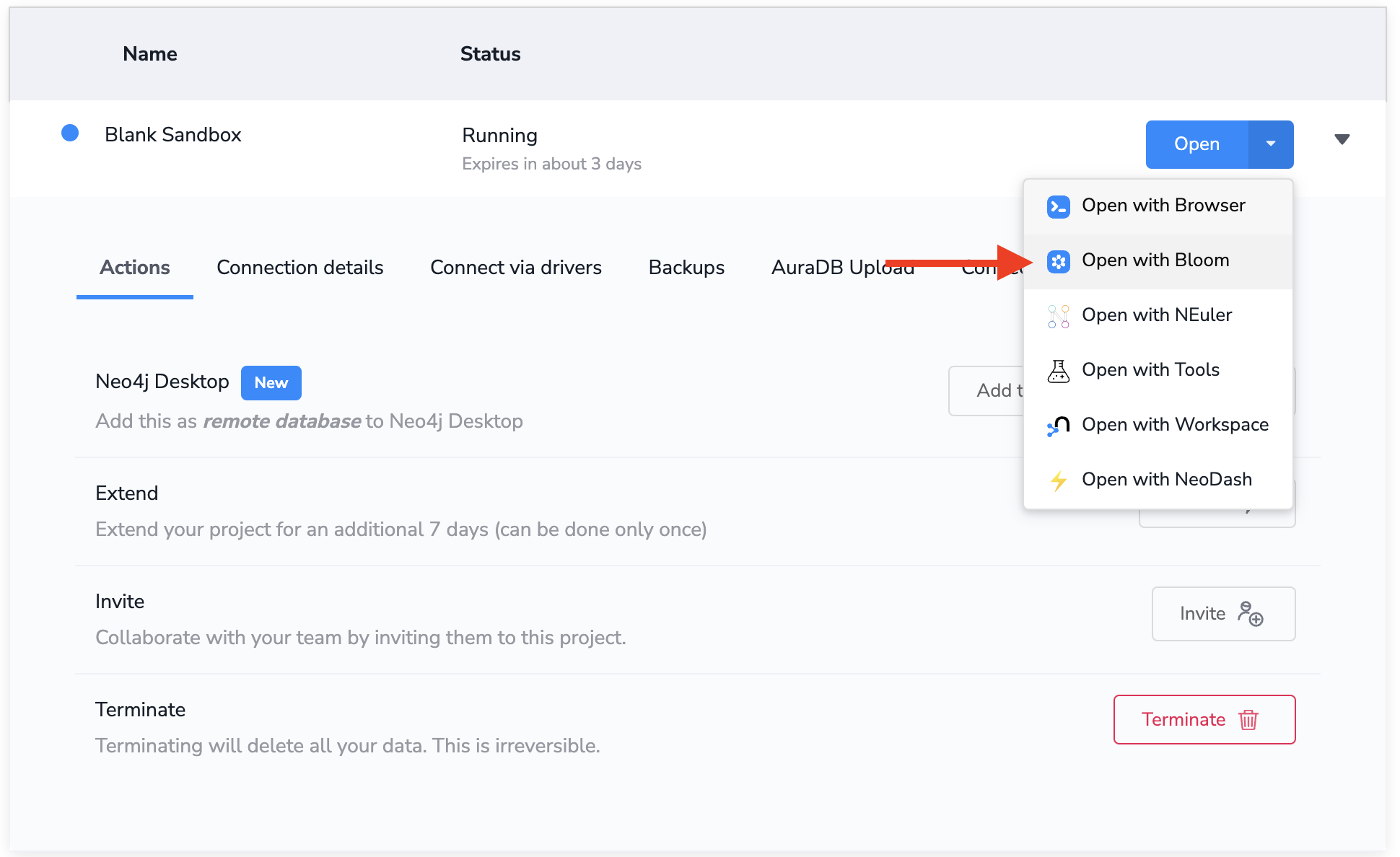Click the blue status dot beside Blank Sandbox
The width and height of the screenshot is (1400, 857).
(x=70, y=133)
